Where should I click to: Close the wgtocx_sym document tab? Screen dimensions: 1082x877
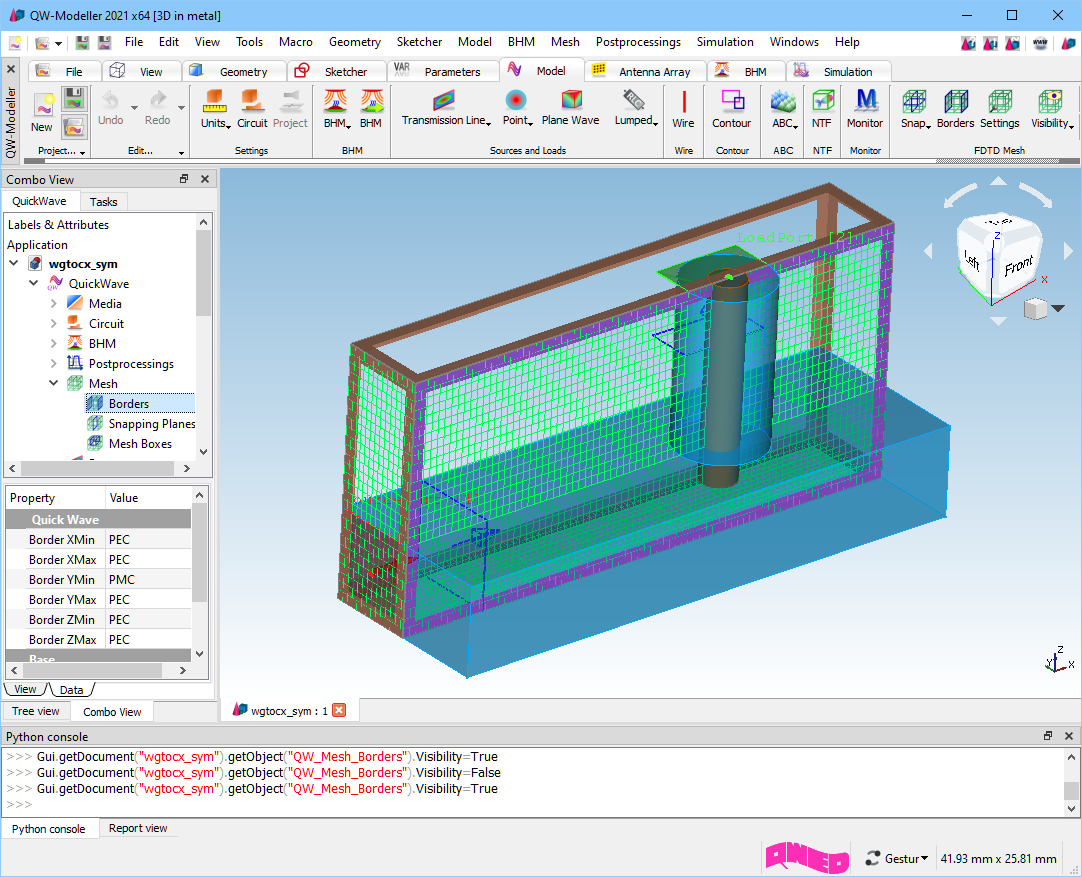click(339, 710)
